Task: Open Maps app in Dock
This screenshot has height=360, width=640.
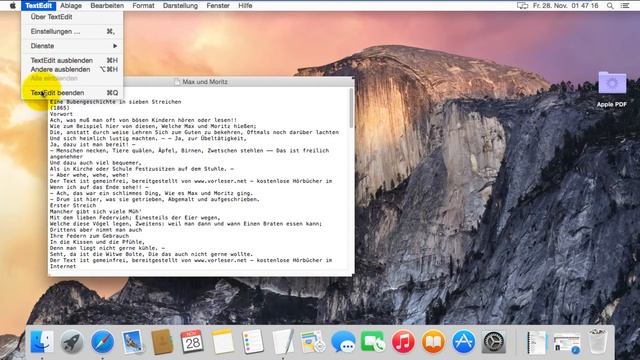Action: click(313, 342)
